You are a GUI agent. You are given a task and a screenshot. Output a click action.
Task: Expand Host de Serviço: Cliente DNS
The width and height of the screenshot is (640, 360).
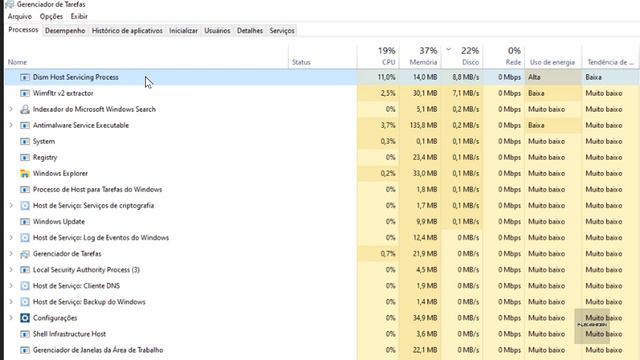coord(11,286)
